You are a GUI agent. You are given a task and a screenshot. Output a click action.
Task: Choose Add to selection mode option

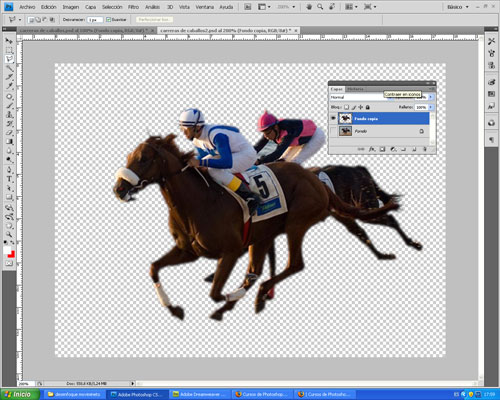coord(38,20)
